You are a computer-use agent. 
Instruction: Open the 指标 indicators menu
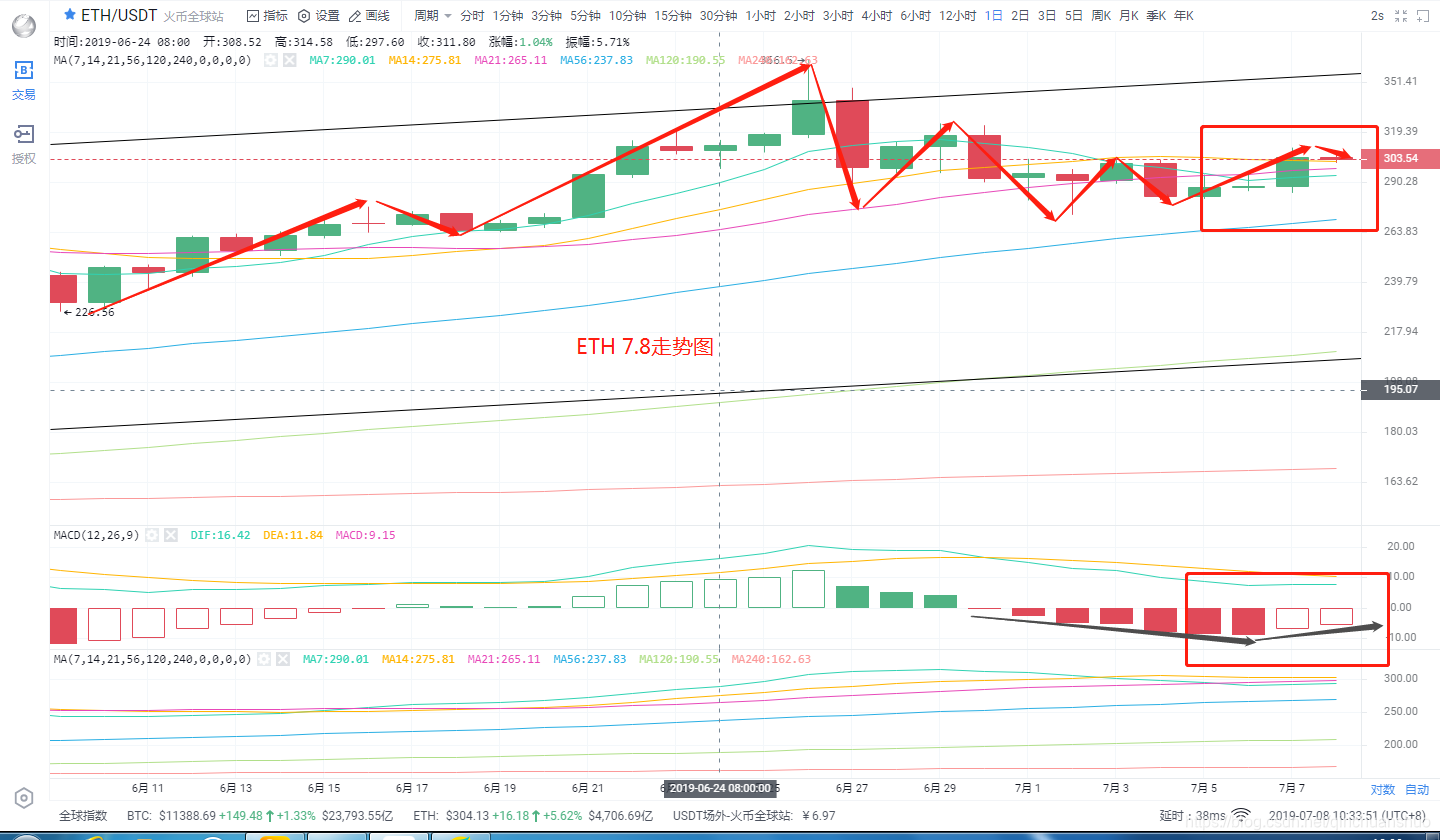click(x=267, y=16)
